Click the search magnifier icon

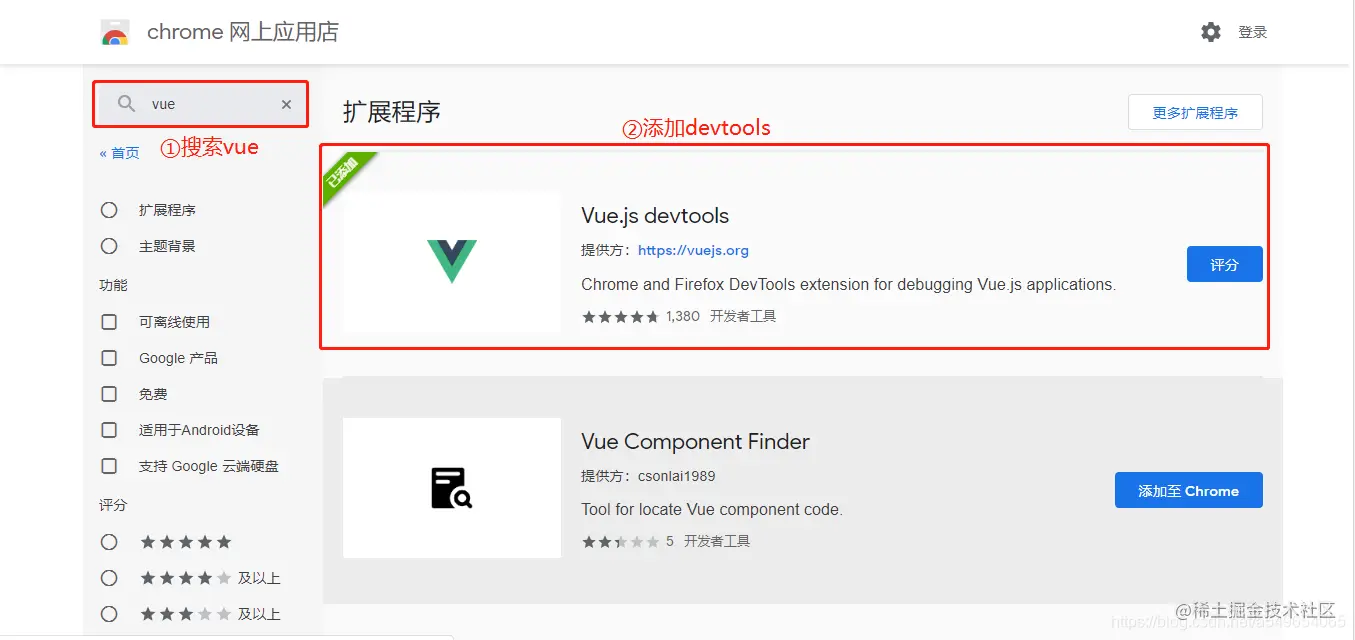[126, 104]
